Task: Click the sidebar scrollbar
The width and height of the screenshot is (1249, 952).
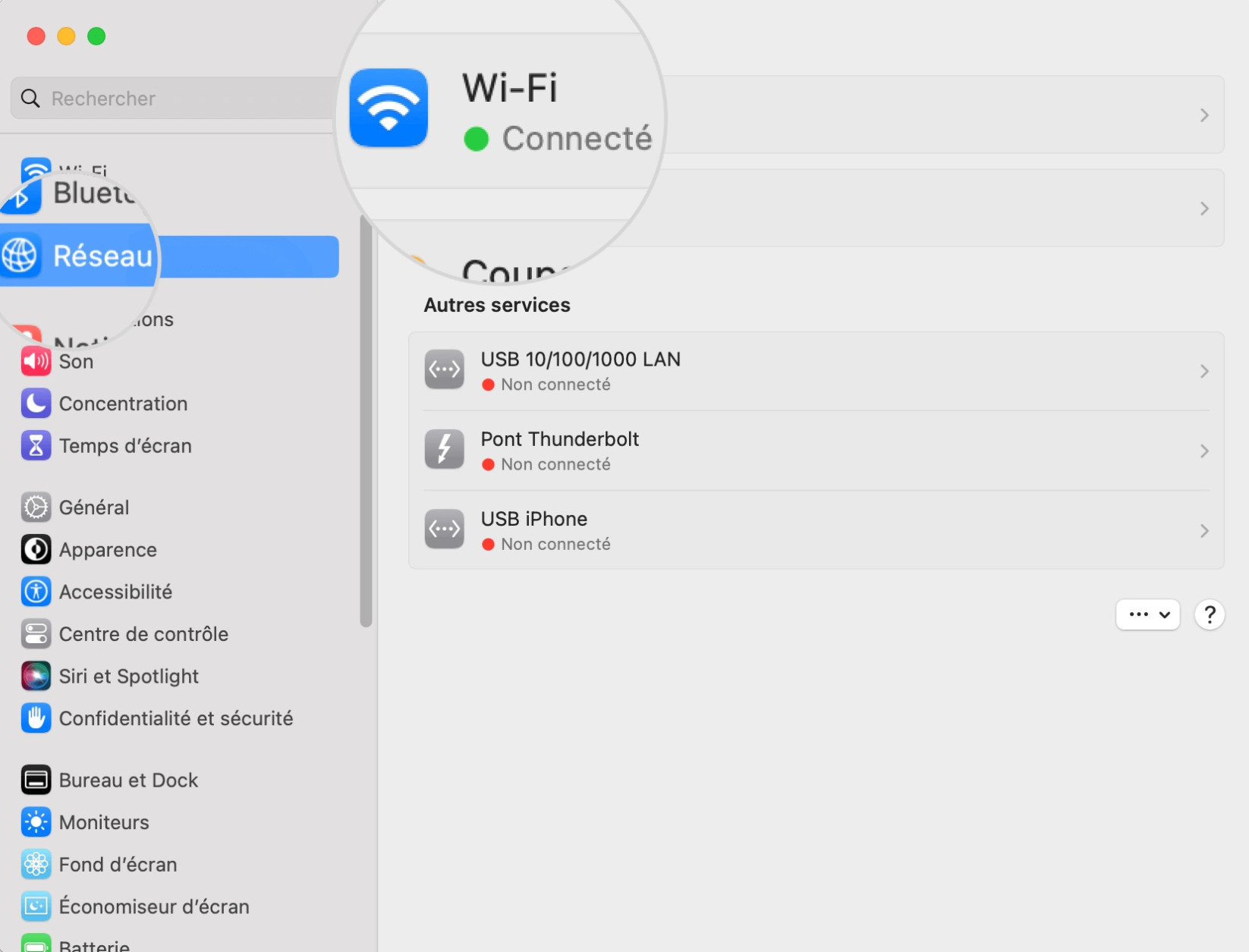Action: tap(366, 421)
